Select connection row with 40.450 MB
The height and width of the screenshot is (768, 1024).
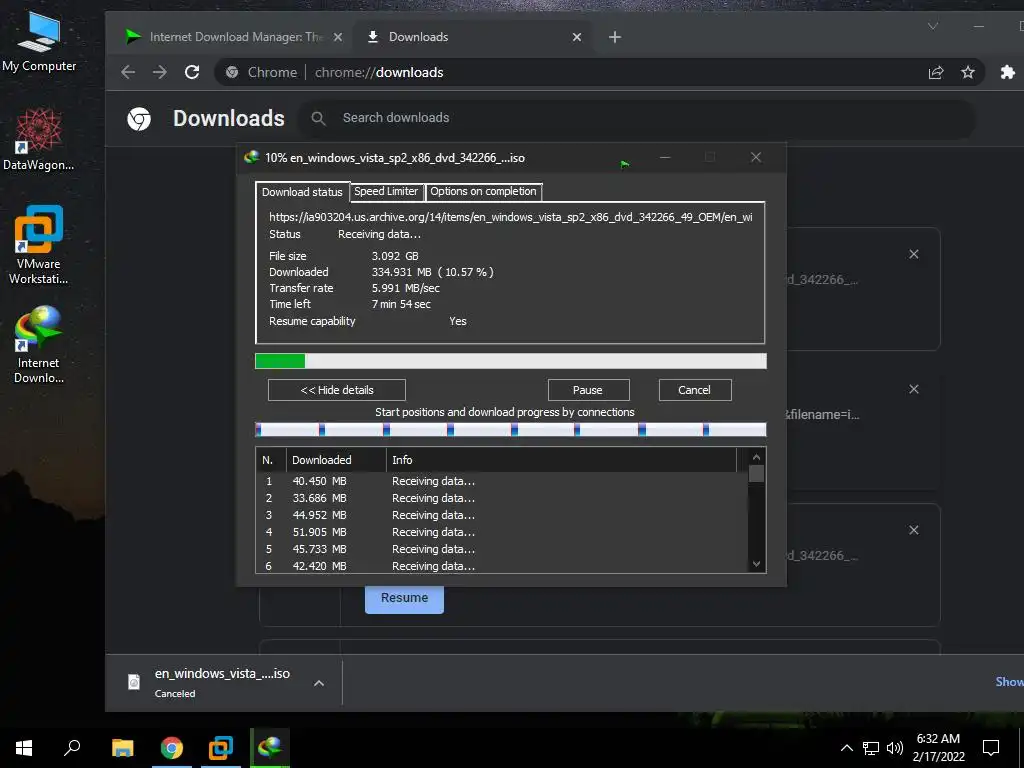click(x=502, y=481)
